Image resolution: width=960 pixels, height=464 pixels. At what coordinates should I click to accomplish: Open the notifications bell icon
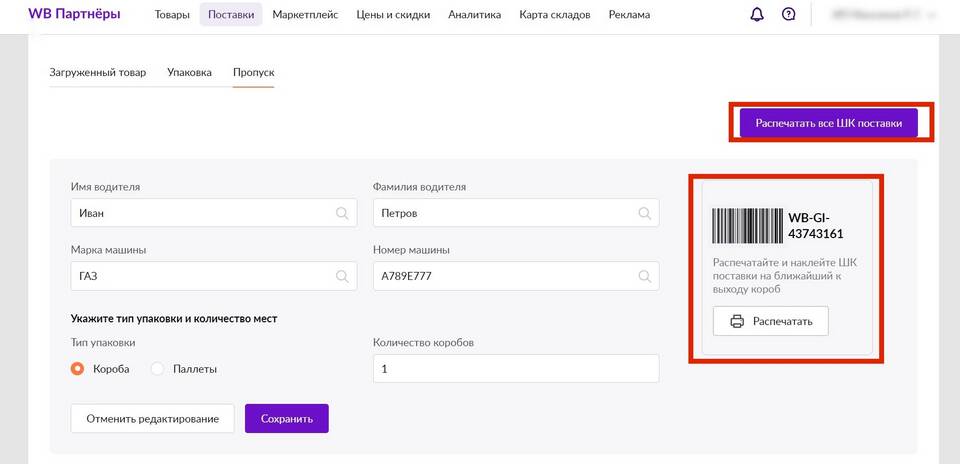click(x=757, y=15)
